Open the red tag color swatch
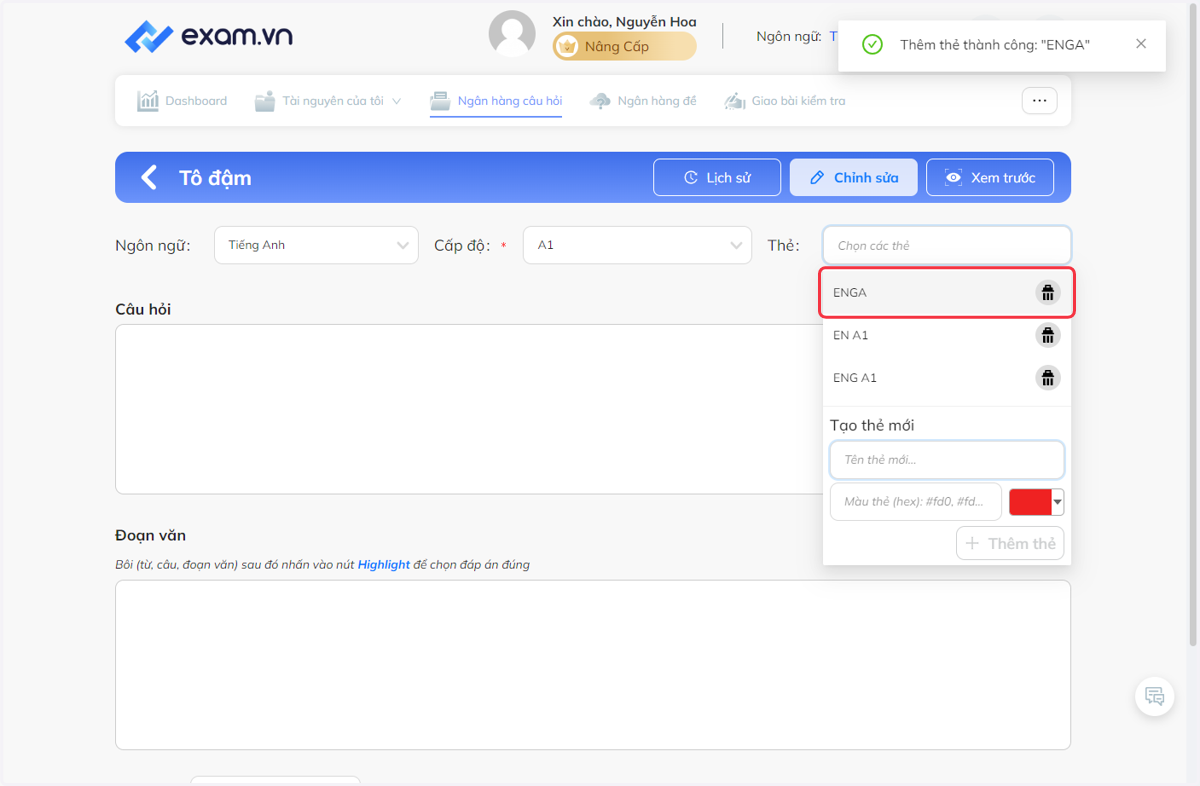The width and height of the screenshot is (1200, 786). 1036,502
